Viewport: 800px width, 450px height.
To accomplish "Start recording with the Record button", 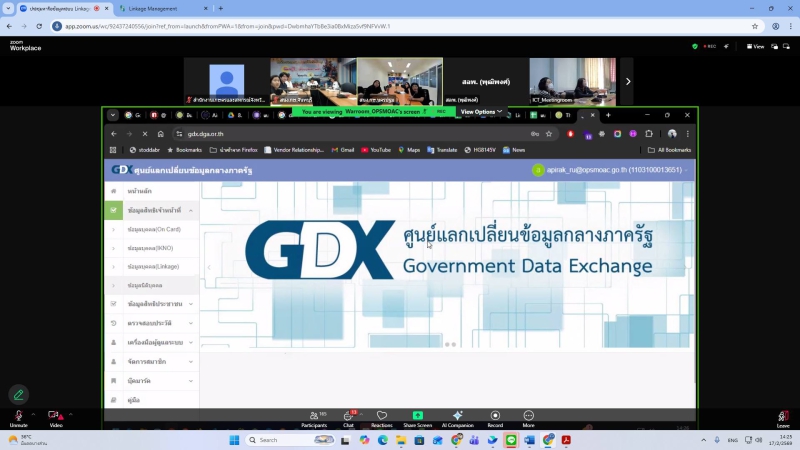I will (x=495, y=417).
